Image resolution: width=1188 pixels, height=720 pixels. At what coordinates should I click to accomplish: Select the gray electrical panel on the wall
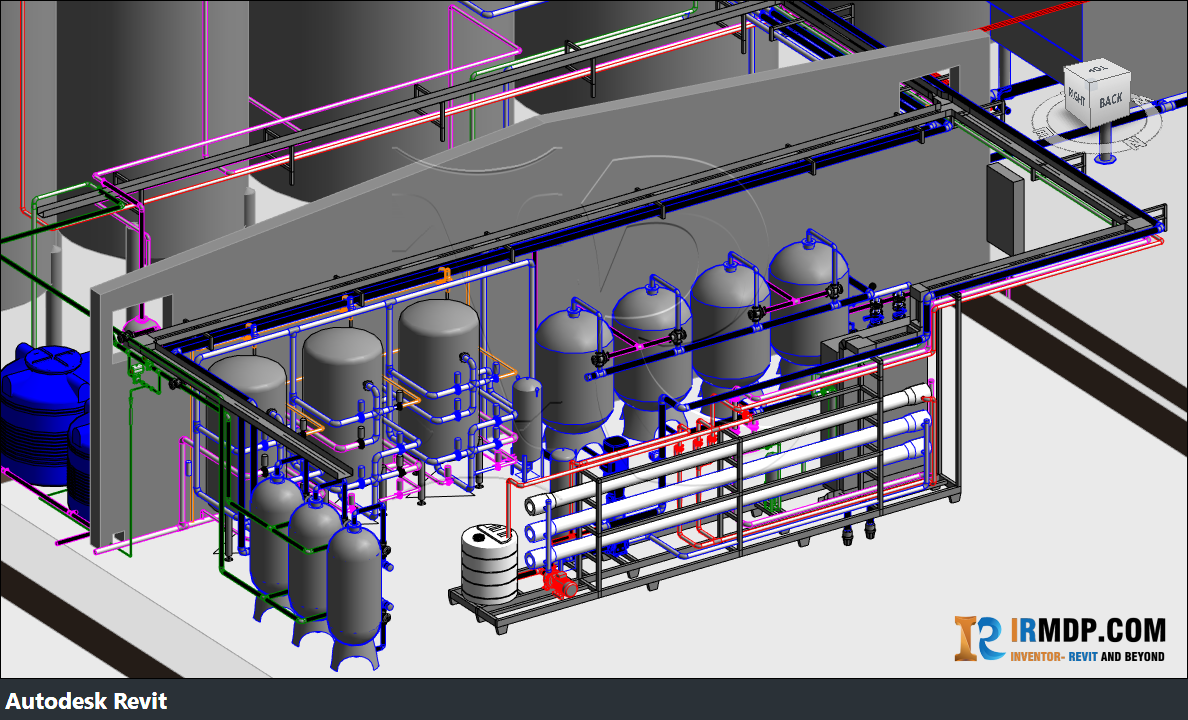[x=1005, y=208]
